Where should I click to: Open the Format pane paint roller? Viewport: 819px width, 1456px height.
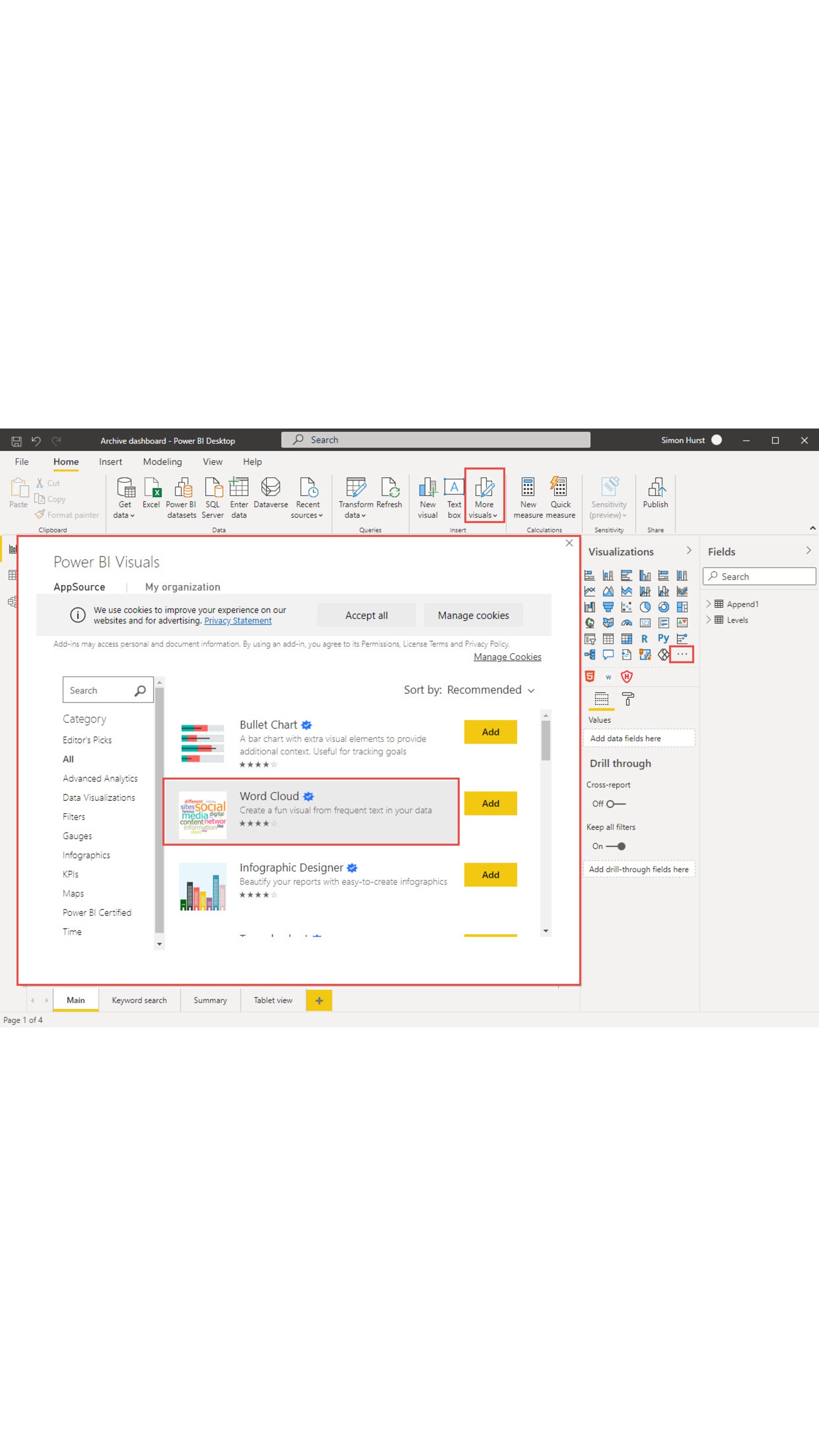[x=628, y=701]
